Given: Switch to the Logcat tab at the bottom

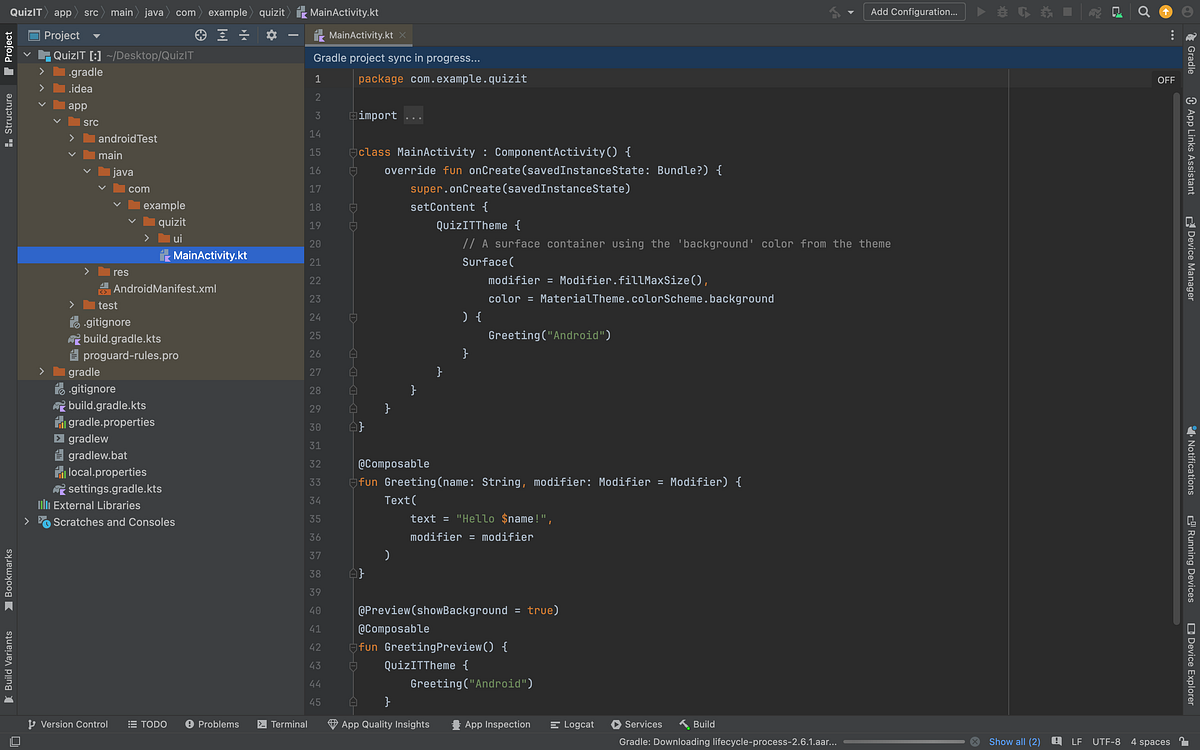Looking at the screenshot, I should coord(571,723).
